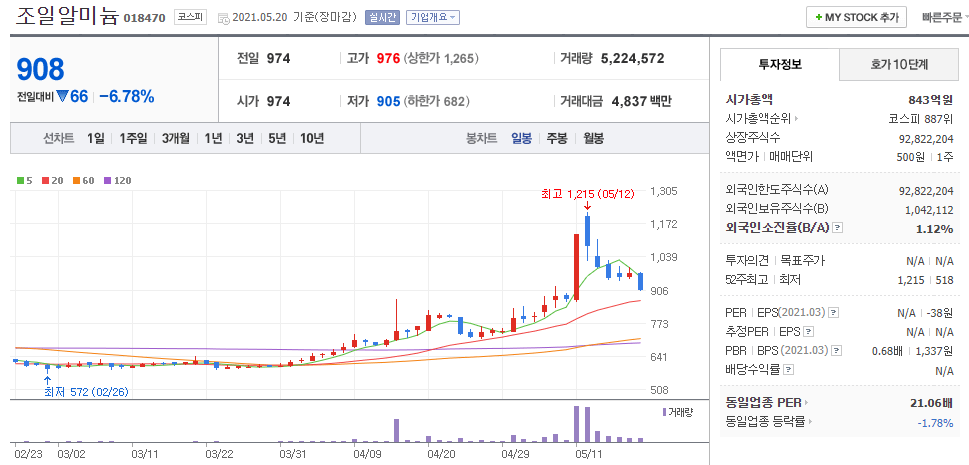Click the green plus icon on MY STOCK 추가
The image size is (969, 465).
coord(819,17)
